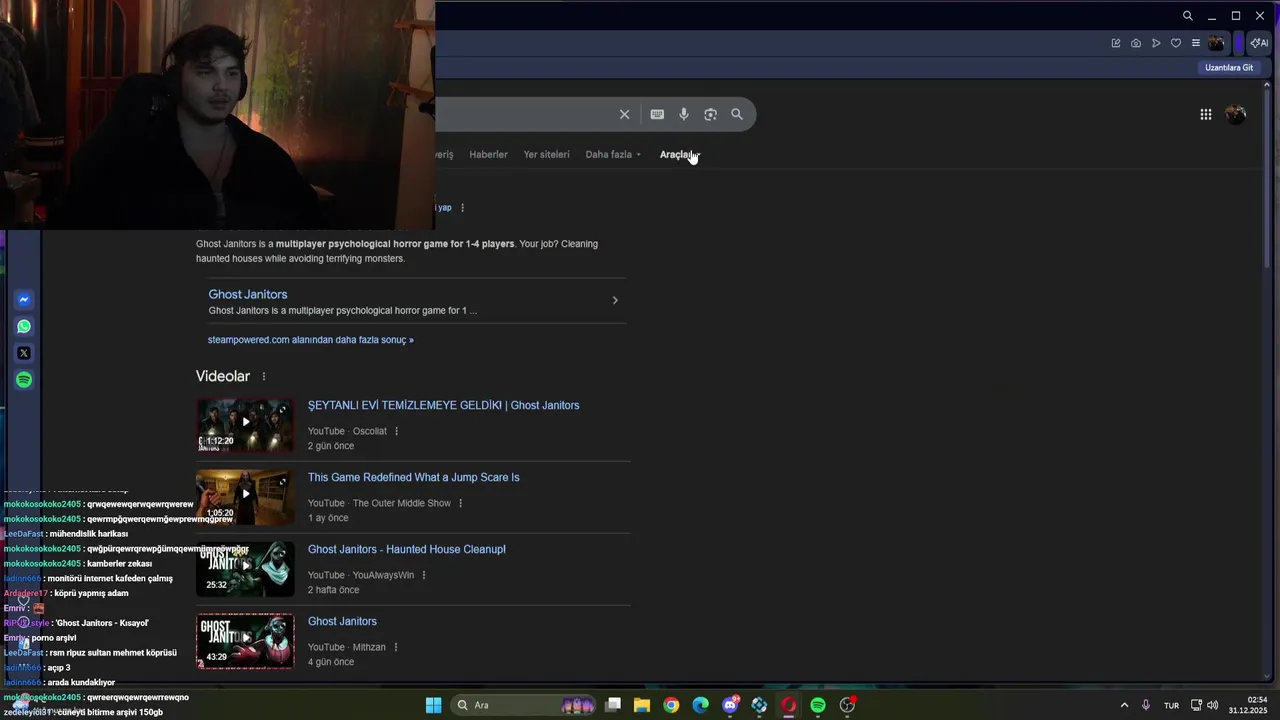Open Task View from the taskbar

(x=613, y=705)
